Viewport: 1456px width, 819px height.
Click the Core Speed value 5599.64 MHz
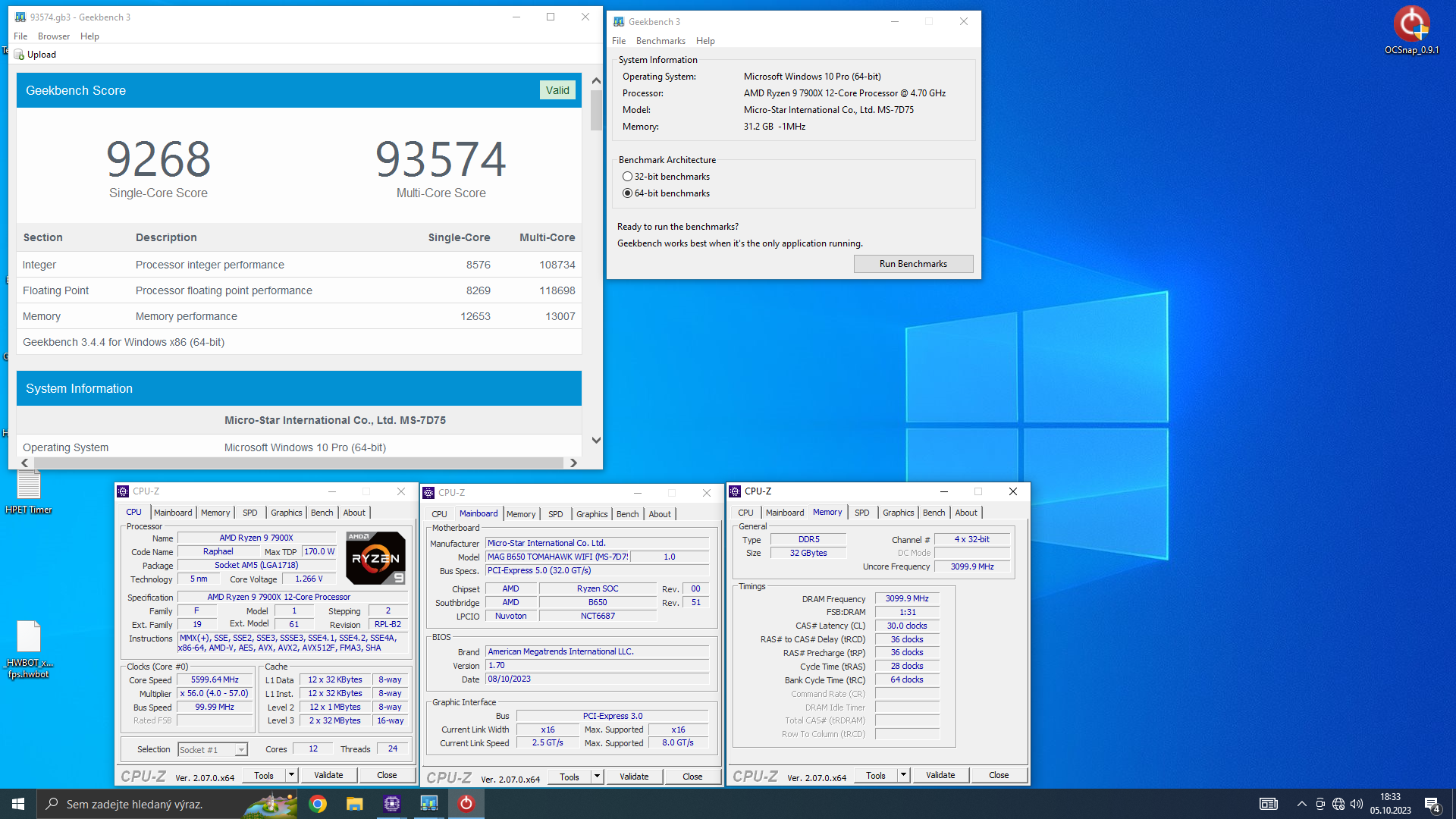tap(215, 680)
